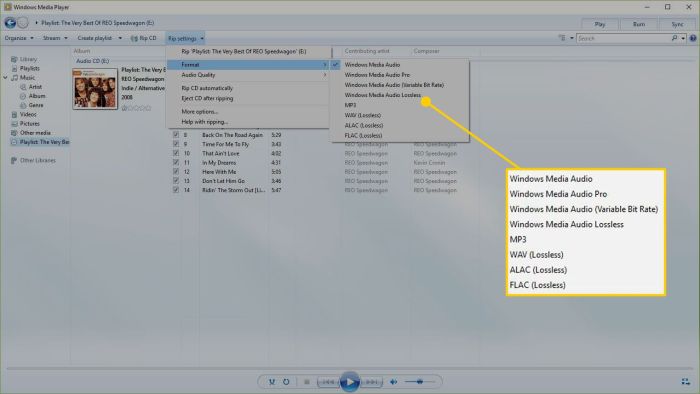
Task: Open the Format submenu
Action: coord(248,65)
